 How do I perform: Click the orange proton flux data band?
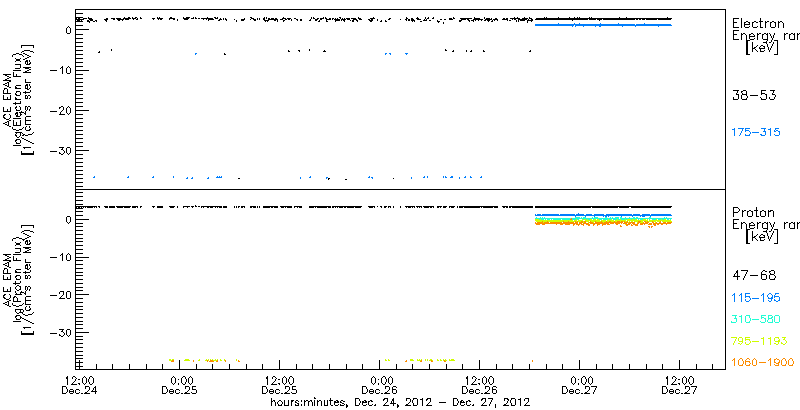[x=603, y=223]
